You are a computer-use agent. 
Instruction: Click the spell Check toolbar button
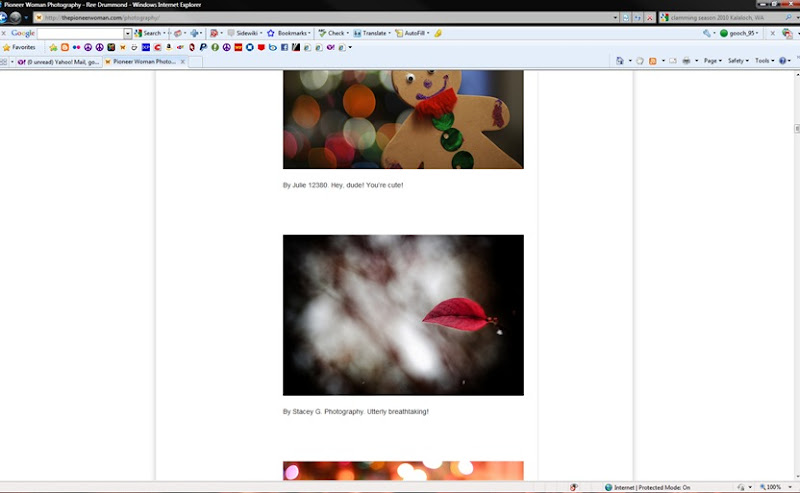click(x=334, y=33)
